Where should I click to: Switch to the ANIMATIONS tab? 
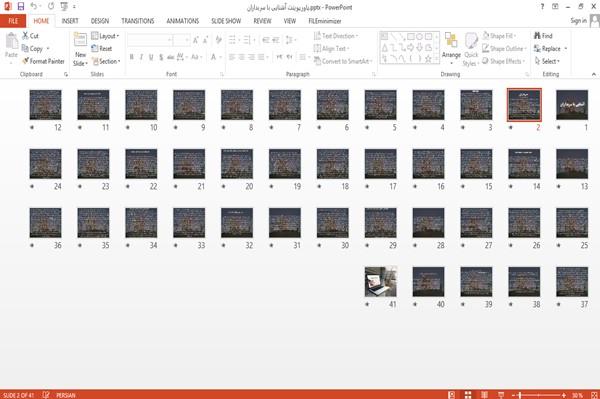(183, 21)
